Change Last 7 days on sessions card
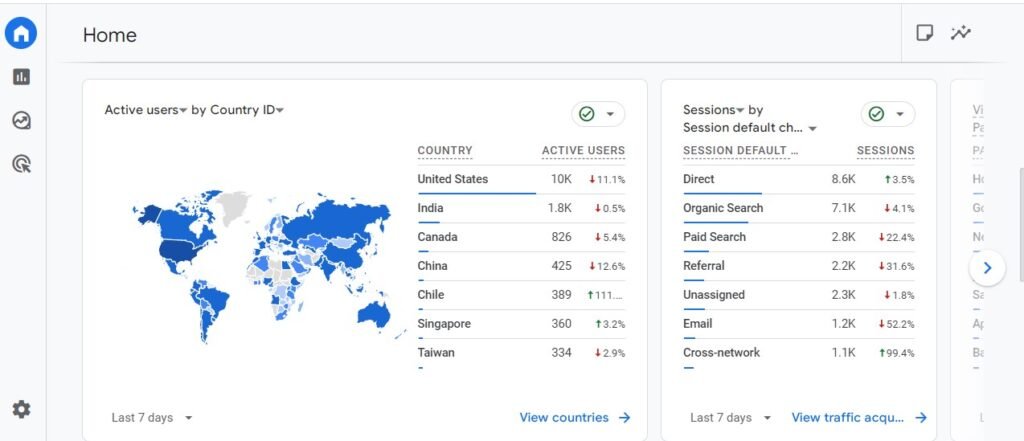 tap(731, 417)
